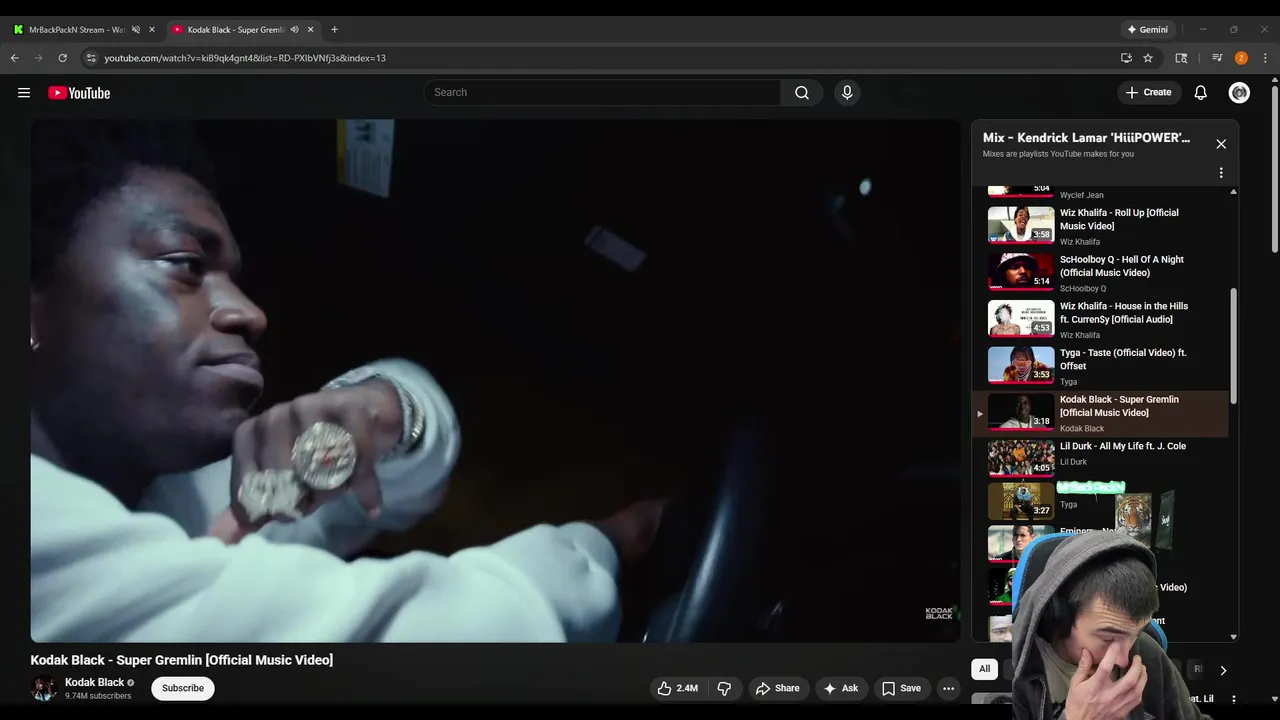Open the Create menu button
Viewport: 1280px width, 720px height.
pyautogui.click(x=1148, y=92)
